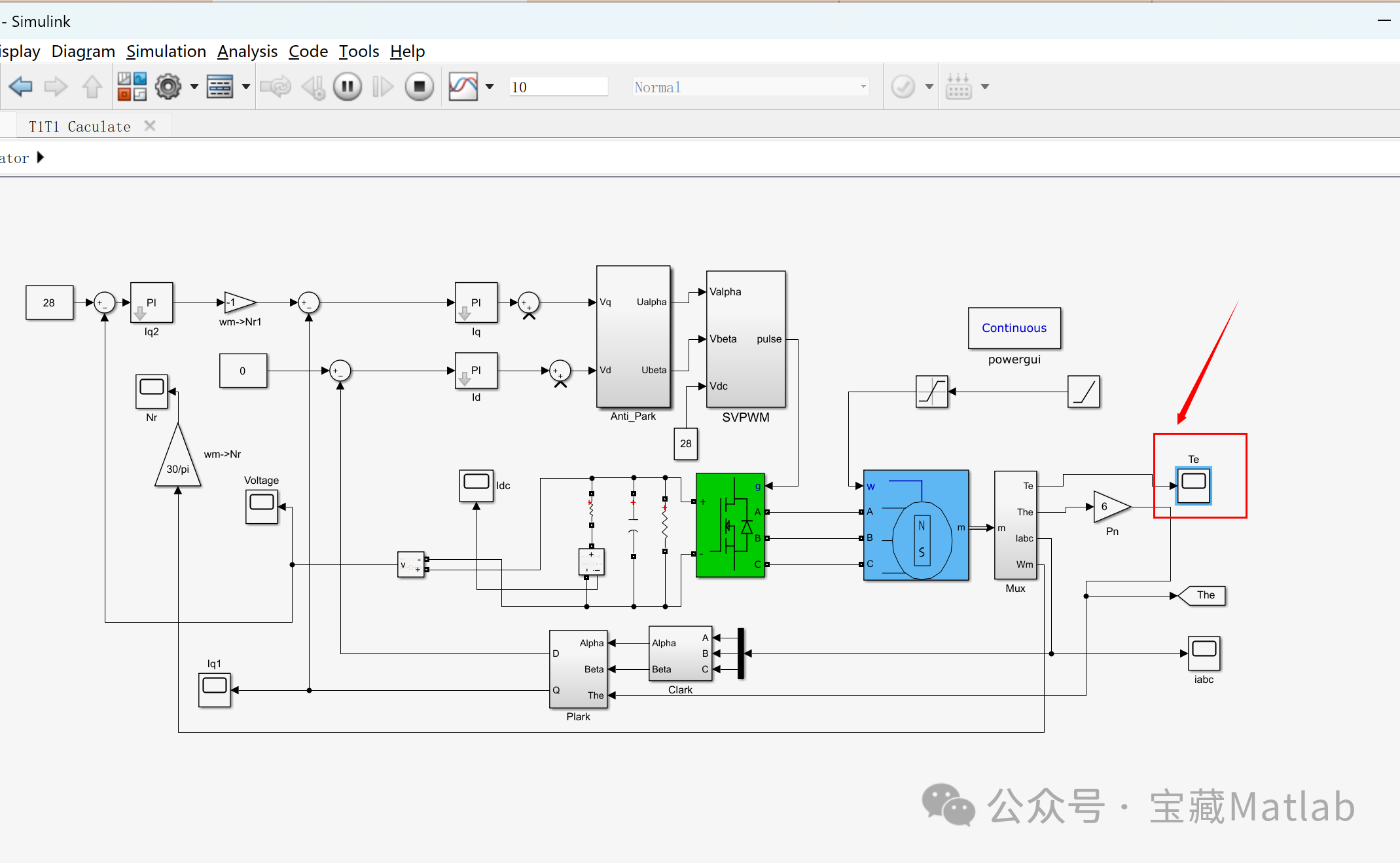Screen dimensions: 1400x863
Task: Select the Anti_Park subsystem block
Action: tap(634, 337)
